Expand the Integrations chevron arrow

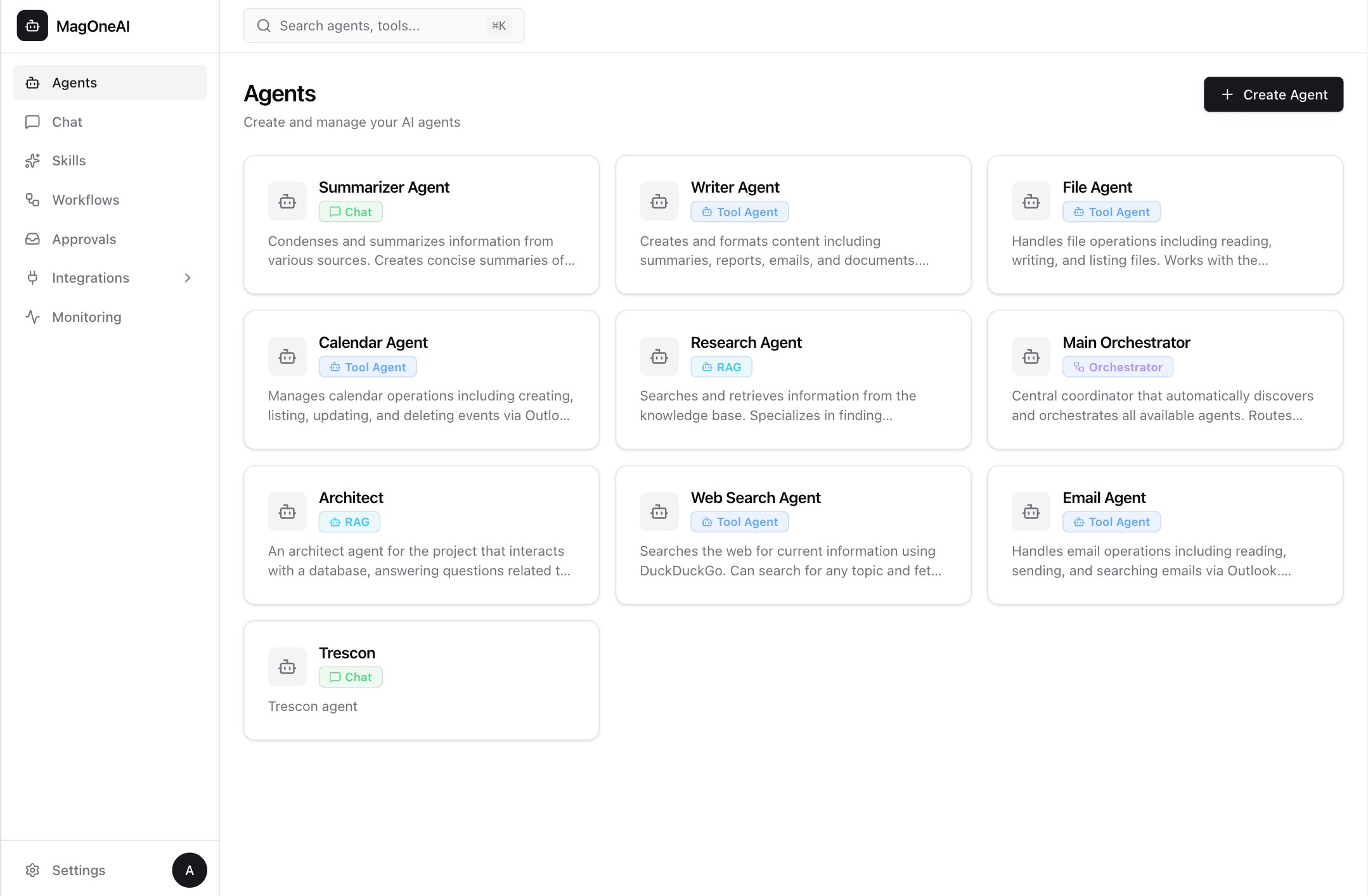[x=188, y=278]
